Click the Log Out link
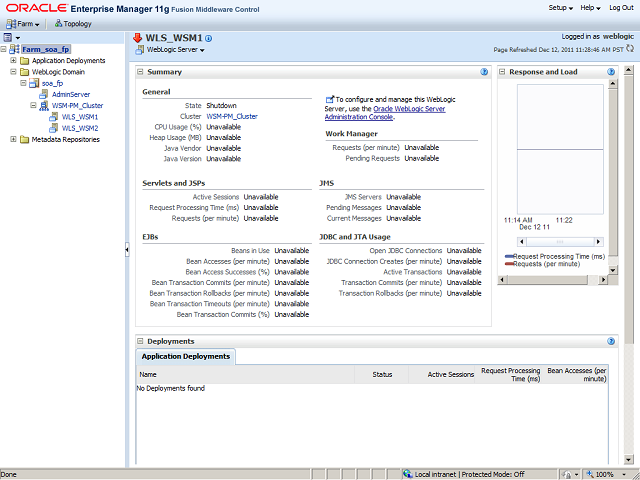Image resolution: width=640 pixels, height=480 pixels. 621,8
